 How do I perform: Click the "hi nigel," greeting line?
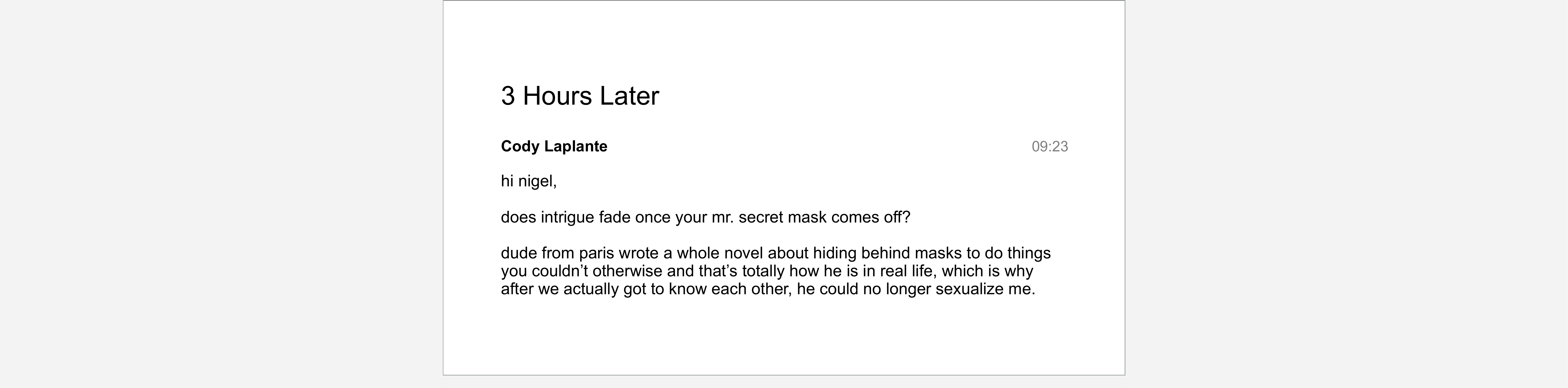[528, 181]
